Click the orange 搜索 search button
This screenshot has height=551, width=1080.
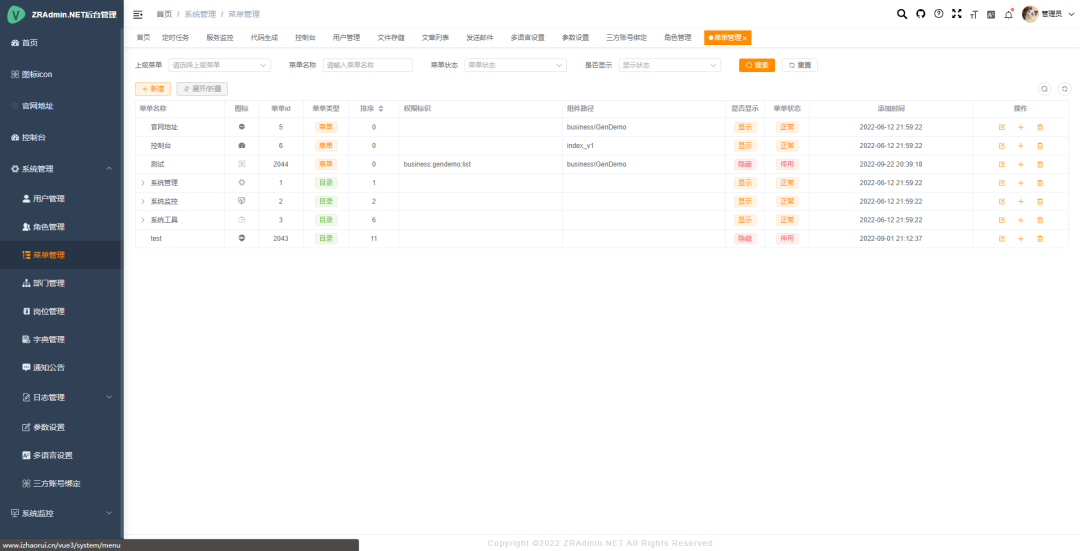click(757, 65)
